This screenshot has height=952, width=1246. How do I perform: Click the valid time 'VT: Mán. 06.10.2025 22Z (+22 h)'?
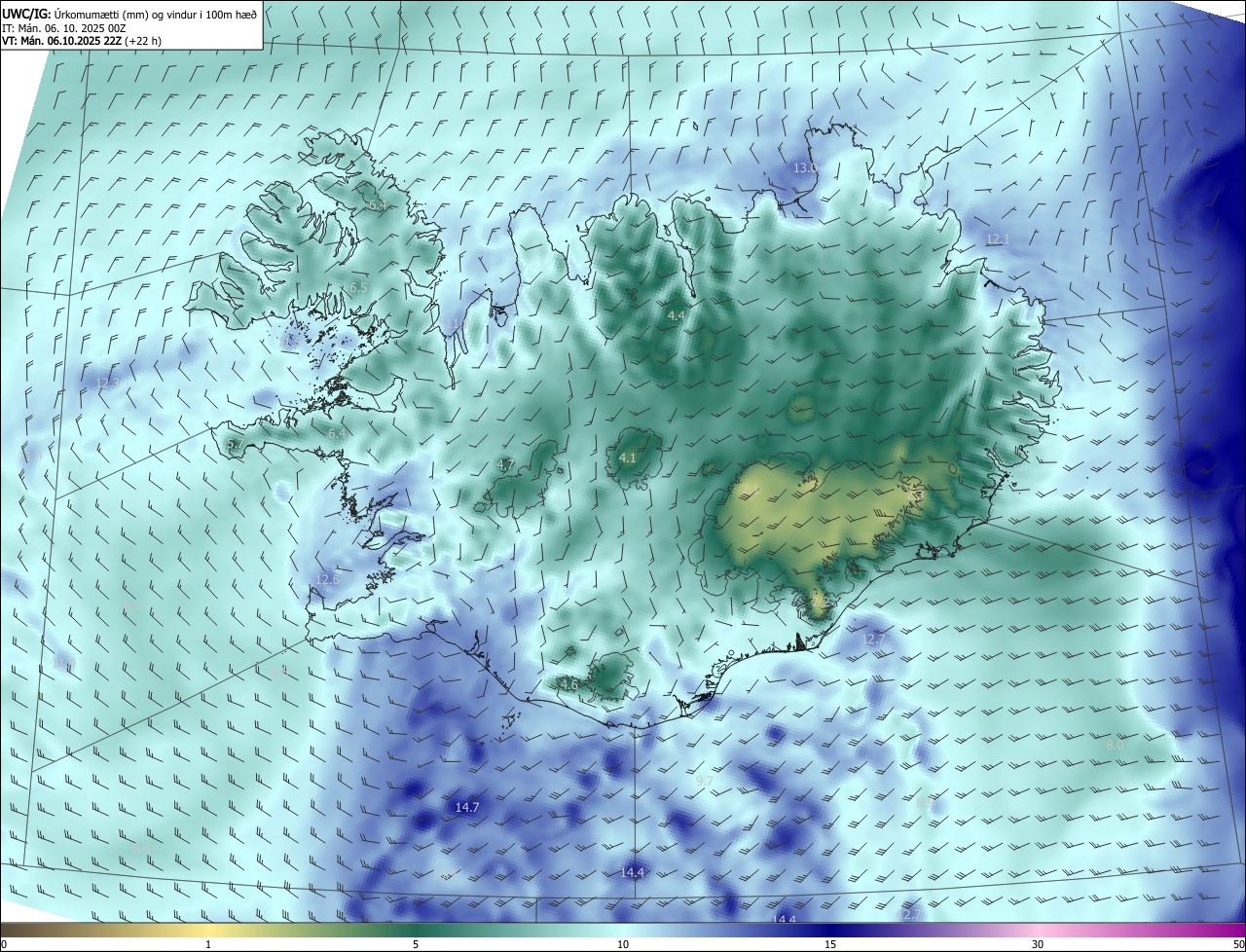(82, 41)
